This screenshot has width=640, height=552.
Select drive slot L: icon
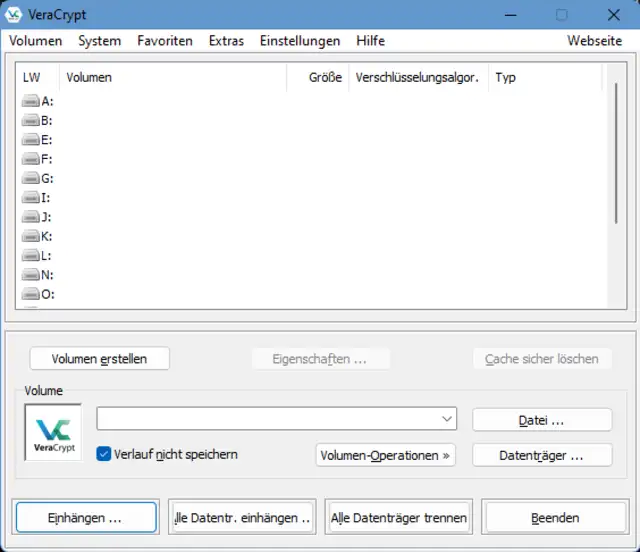click(x=31, y=256)
